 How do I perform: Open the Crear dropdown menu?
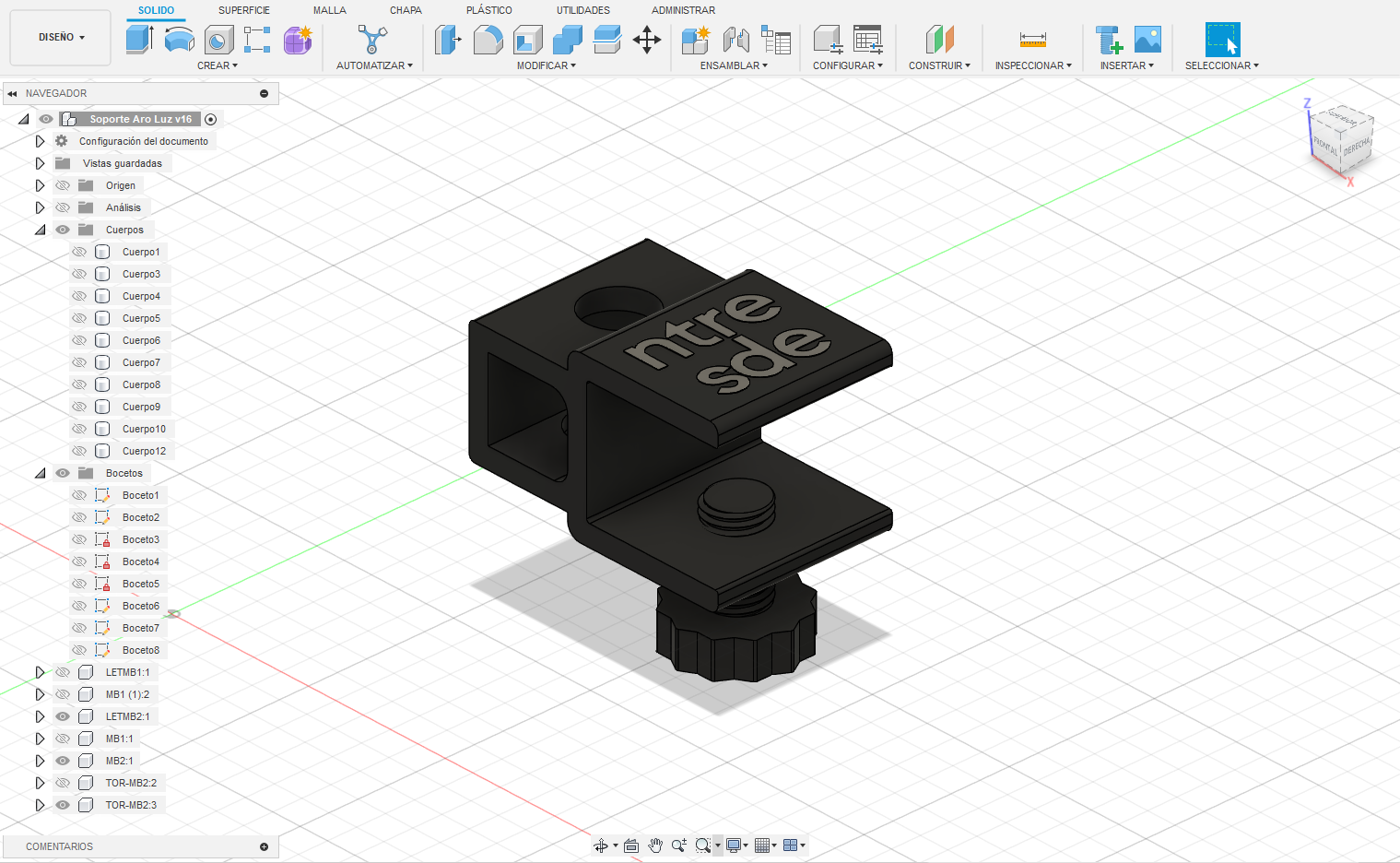218,65
